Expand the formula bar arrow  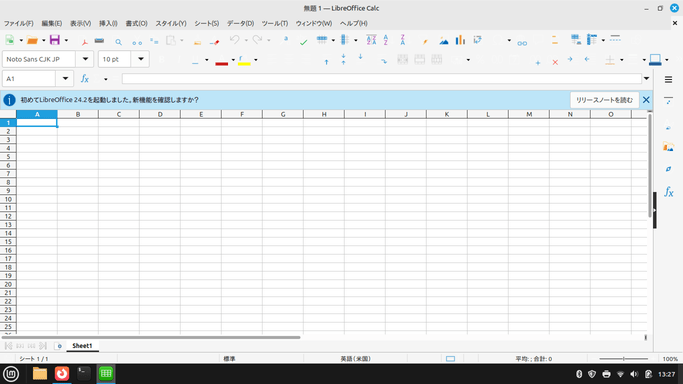coord(646,79)
